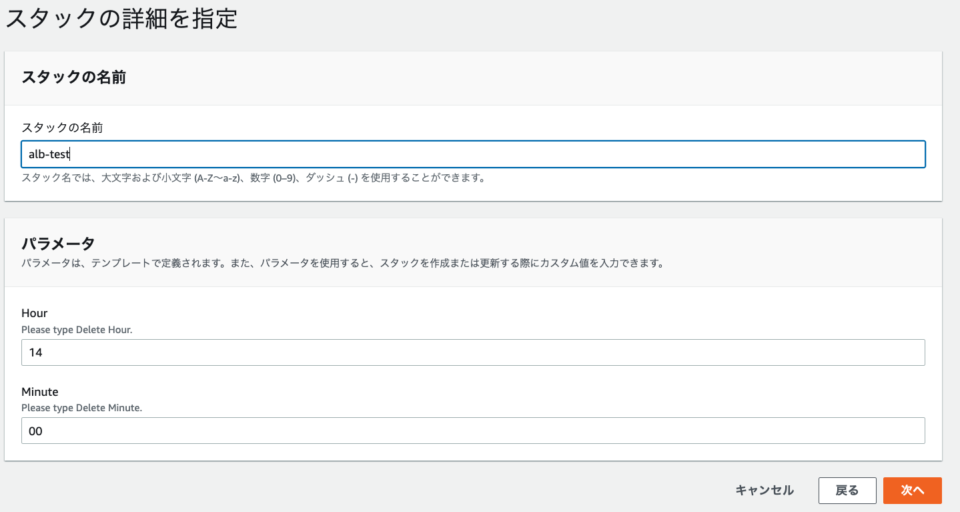Click the パラメータ description sentence
The height and width of the screenshot is (512, 960).
pyautogui.click(x=343, y=263)
